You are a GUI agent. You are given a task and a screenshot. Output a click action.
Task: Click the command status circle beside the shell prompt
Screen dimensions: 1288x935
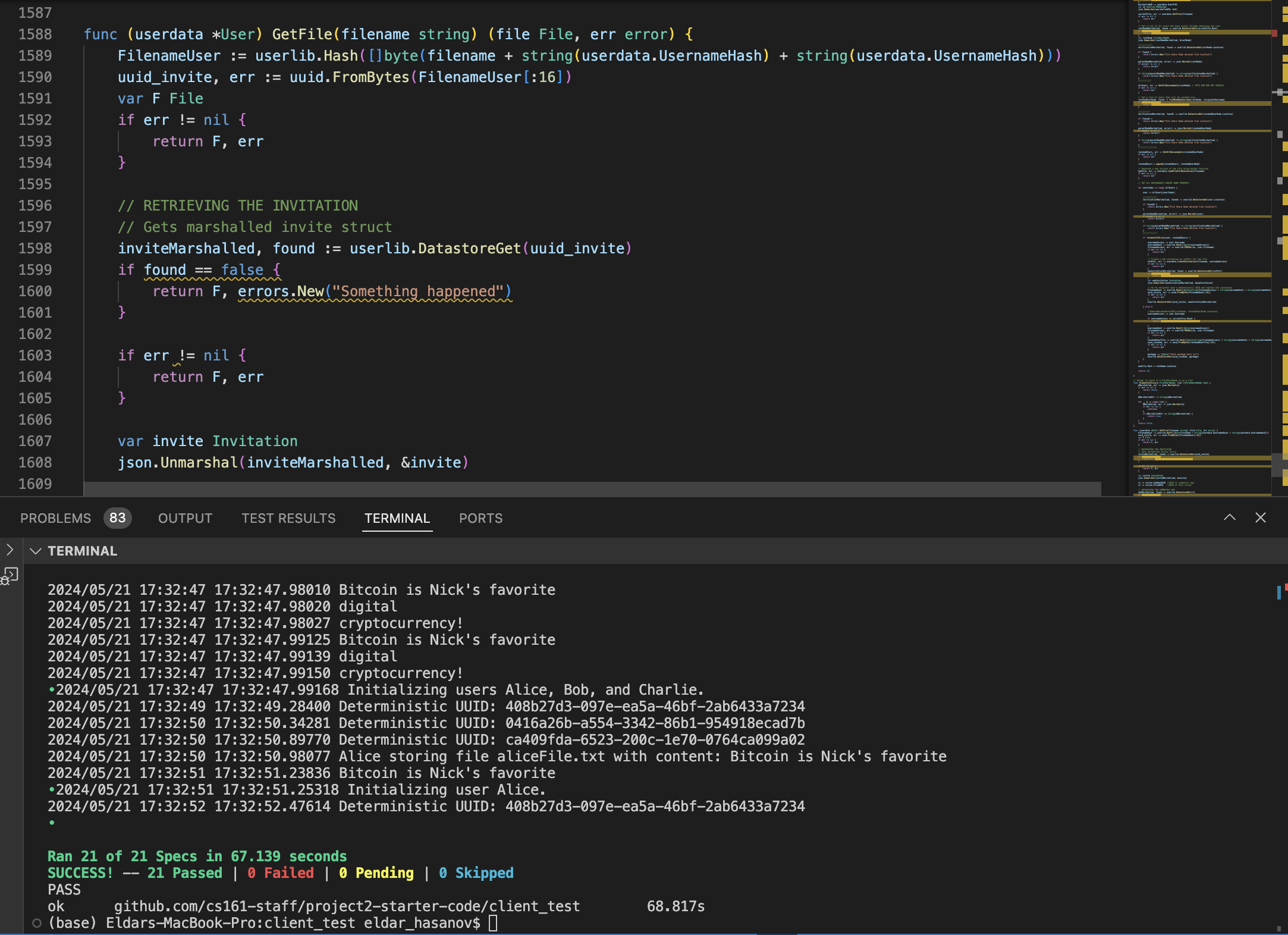37,923
